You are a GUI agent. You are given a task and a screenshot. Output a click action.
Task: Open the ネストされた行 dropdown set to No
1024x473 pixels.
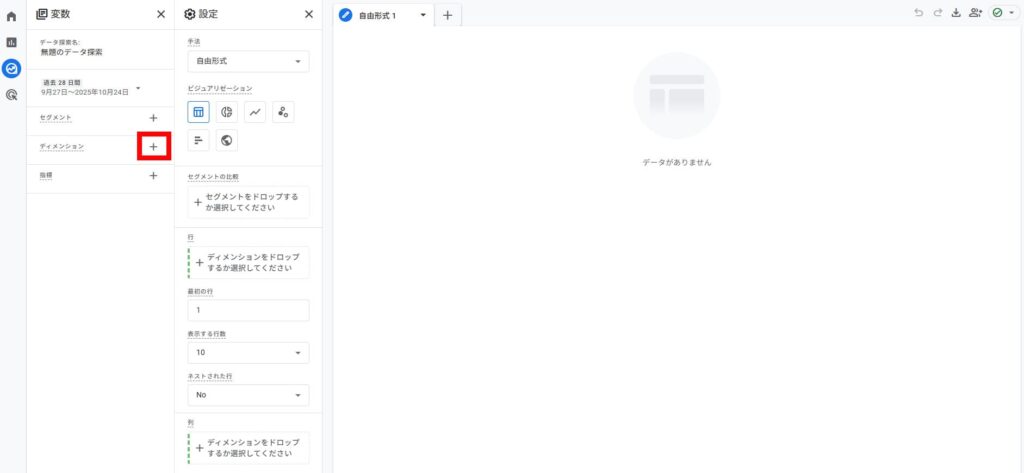(x=248, y=395)
